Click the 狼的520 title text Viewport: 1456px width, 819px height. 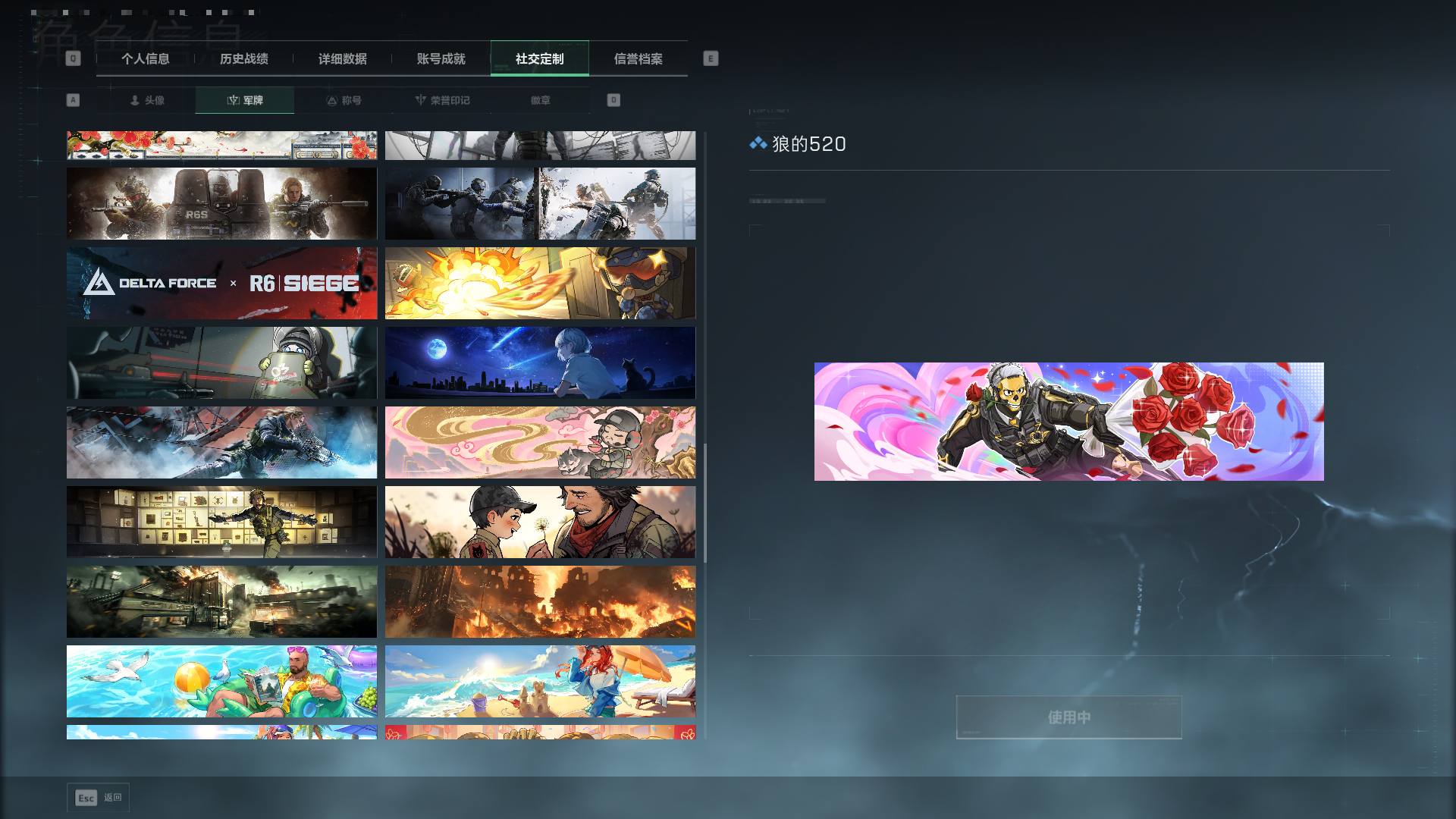coord(808,143)
